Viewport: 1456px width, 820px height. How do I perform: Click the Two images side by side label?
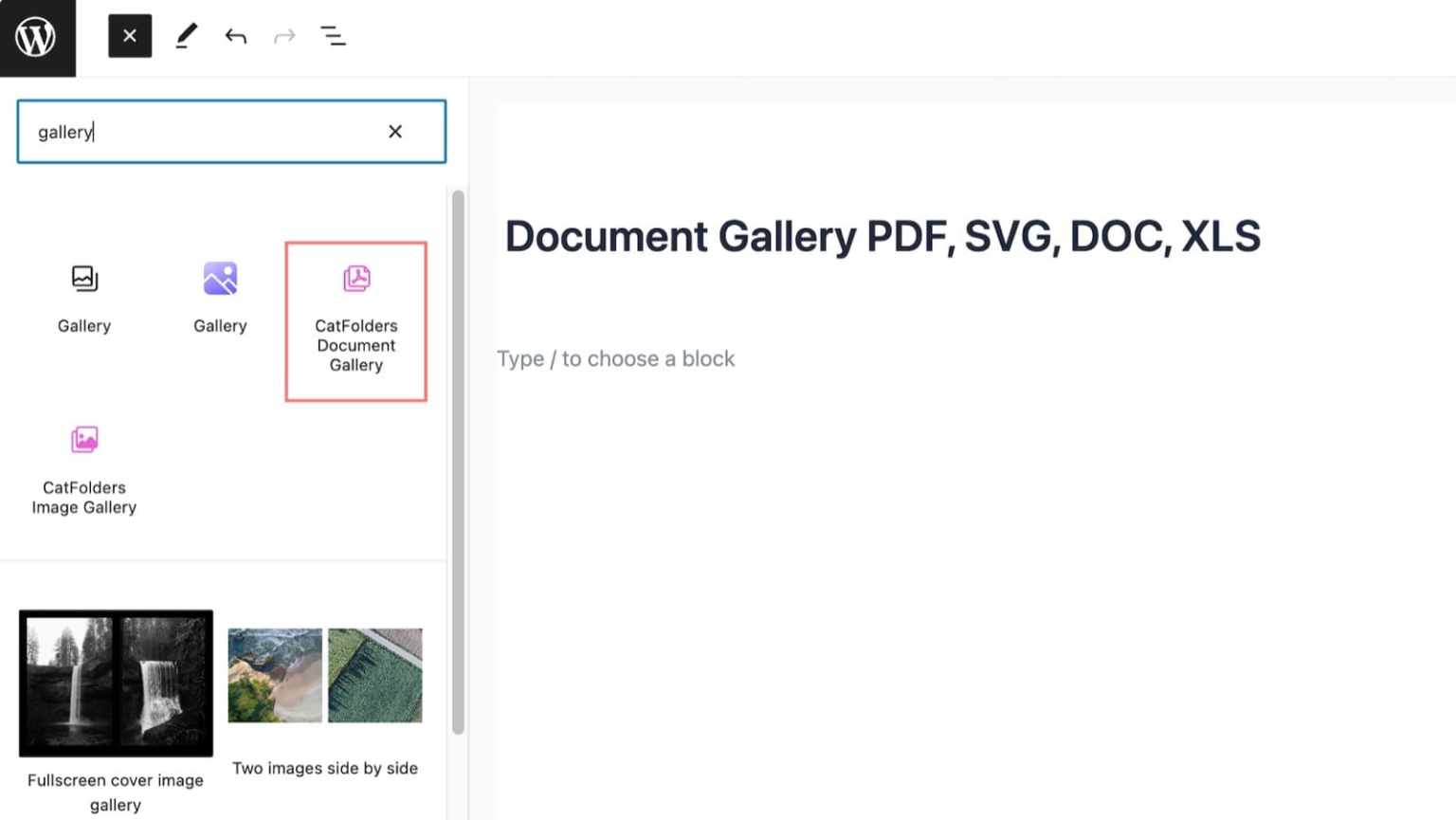(x=324, y=768)
